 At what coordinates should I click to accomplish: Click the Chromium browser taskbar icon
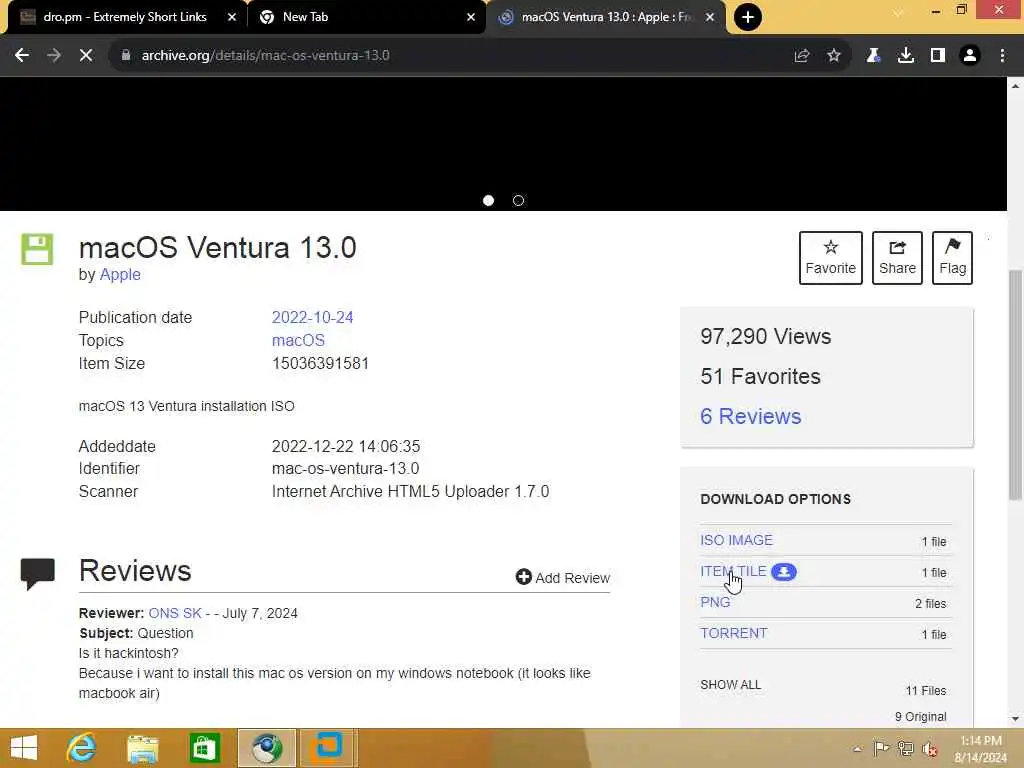[x=266, y=748]
